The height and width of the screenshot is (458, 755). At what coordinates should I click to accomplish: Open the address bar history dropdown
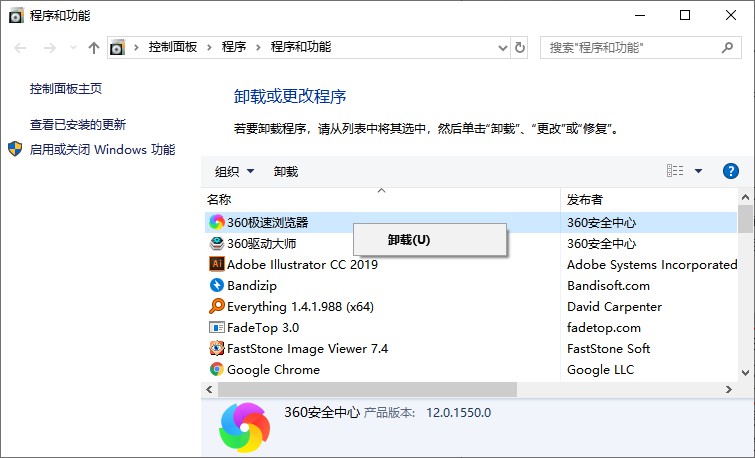point(503,48)
